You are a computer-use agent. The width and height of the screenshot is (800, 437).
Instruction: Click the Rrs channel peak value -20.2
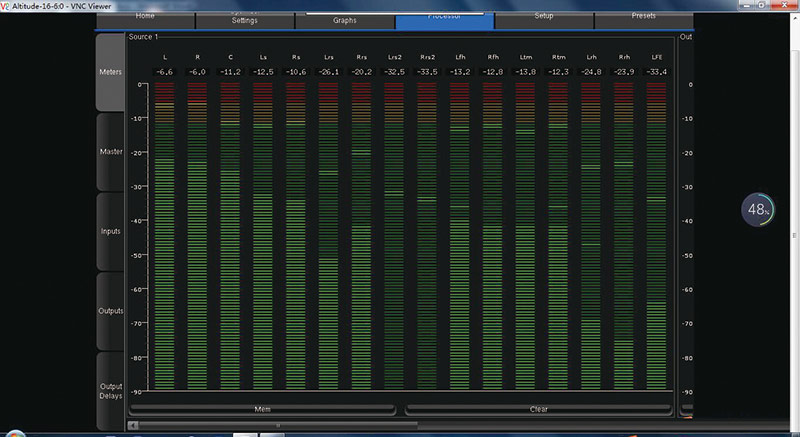click(x=362, y=72)
